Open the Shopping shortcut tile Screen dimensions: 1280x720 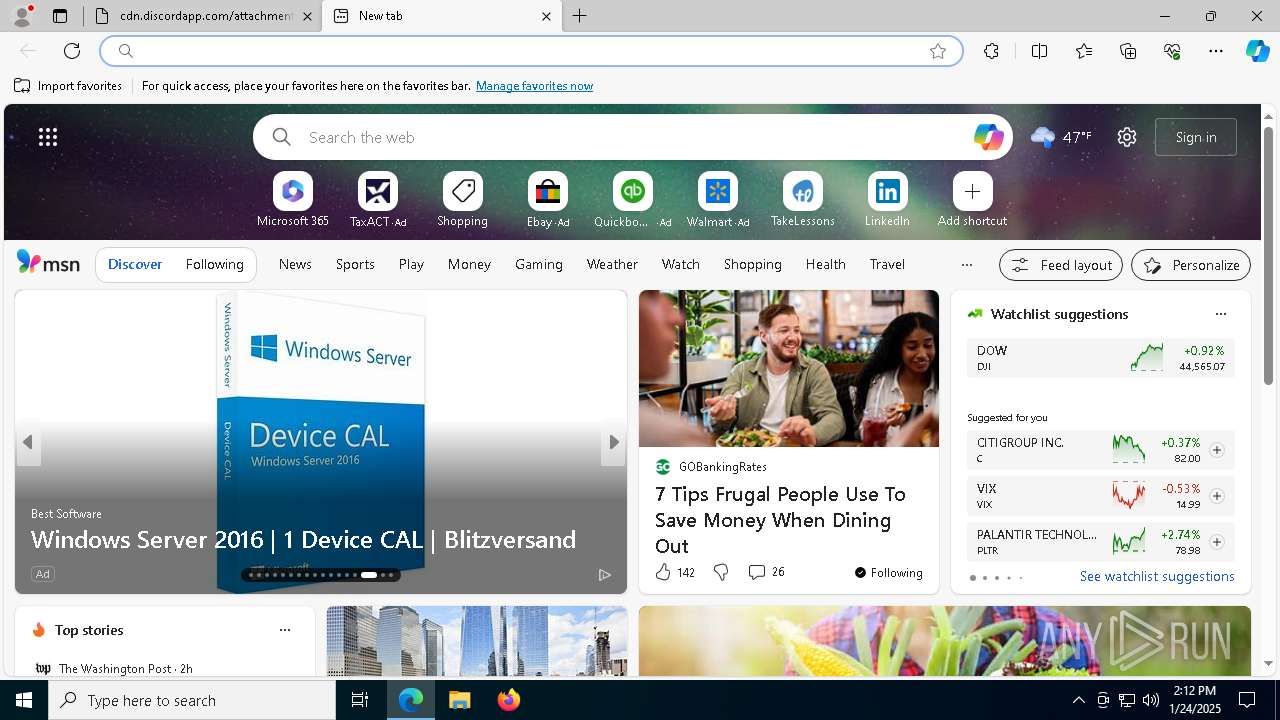pyautogui.click(x=462, y=200)
